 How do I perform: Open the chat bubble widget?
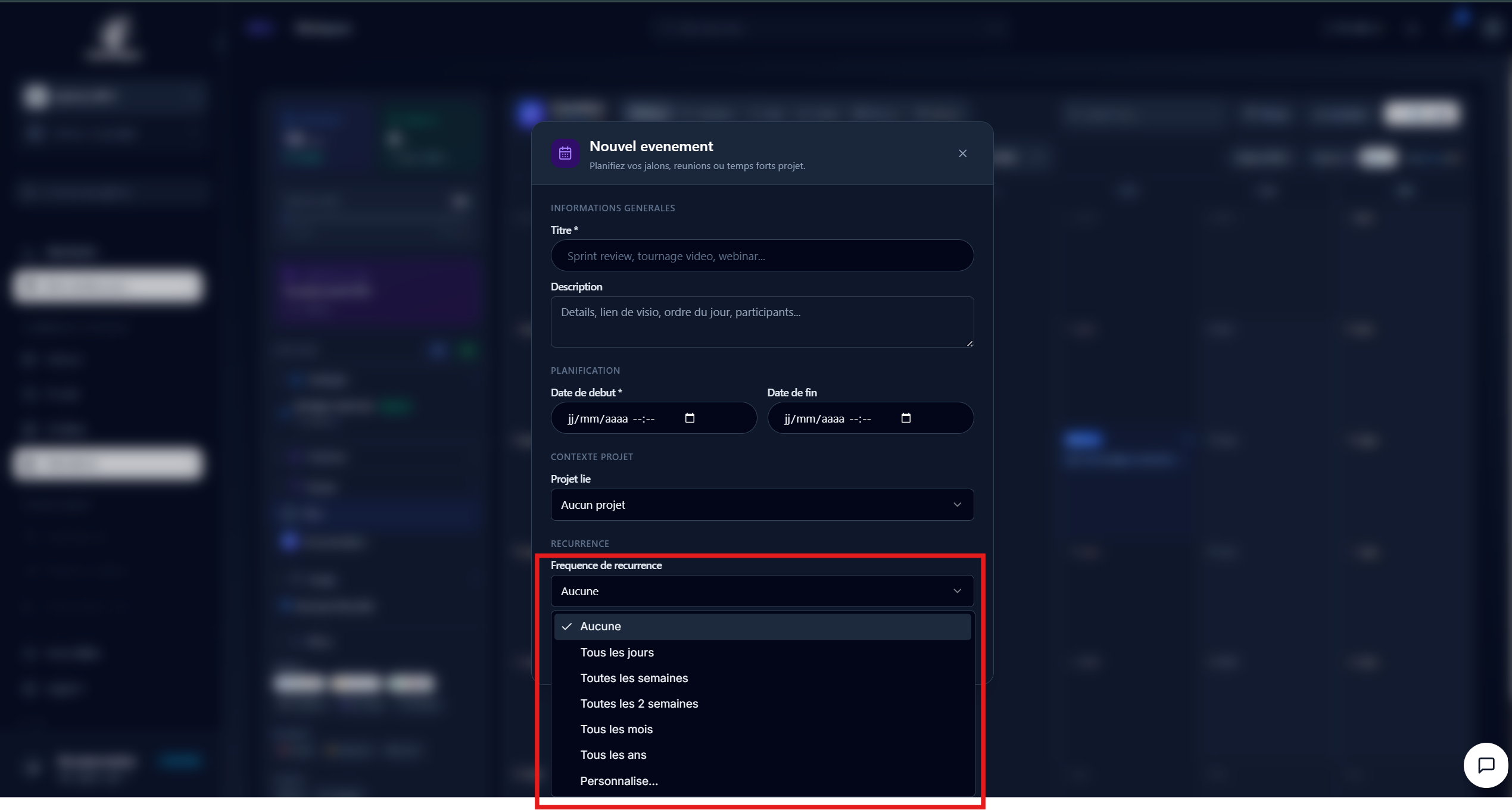(1485, 765)
